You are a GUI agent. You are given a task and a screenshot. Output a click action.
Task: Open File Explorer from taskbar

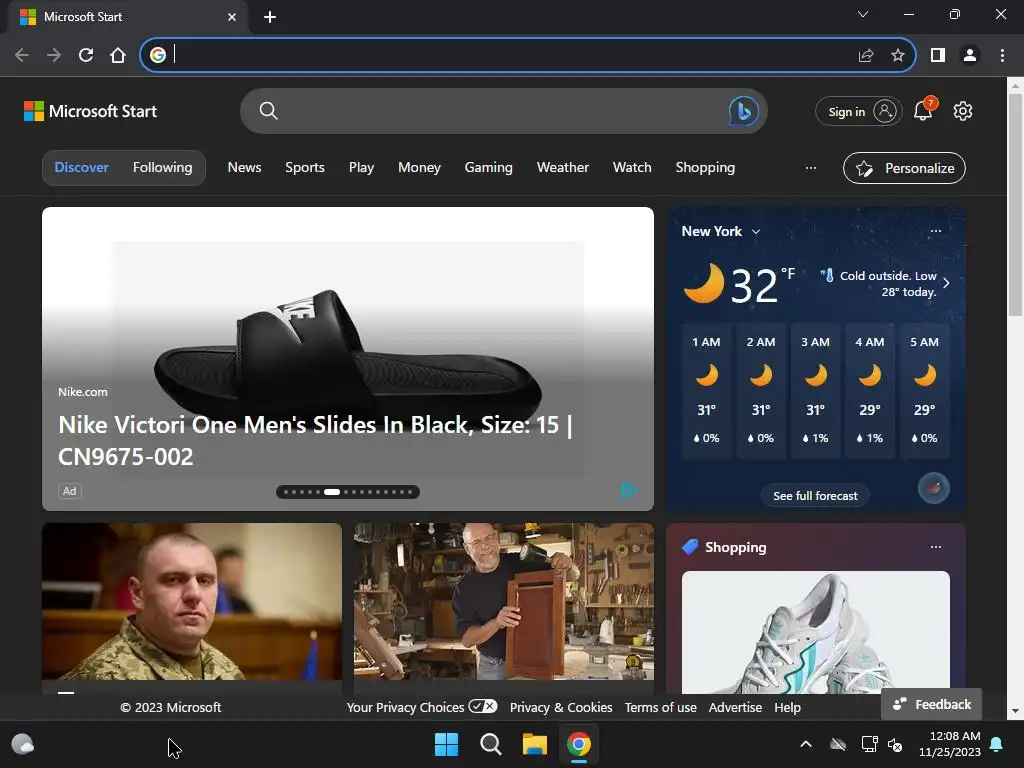(534, 744)
